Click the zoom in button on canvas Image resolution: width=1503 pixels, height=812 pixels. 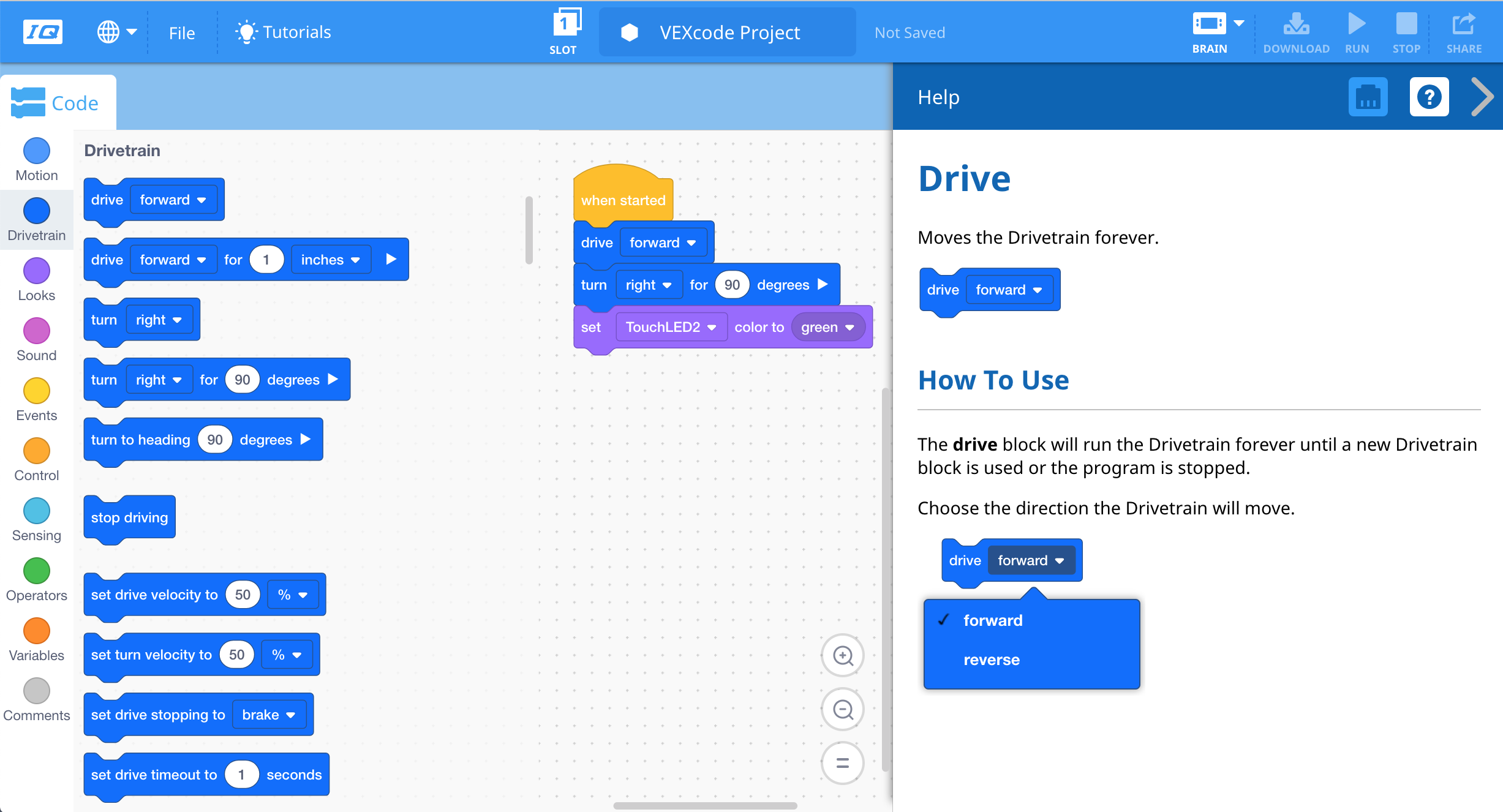pos(843,655)
